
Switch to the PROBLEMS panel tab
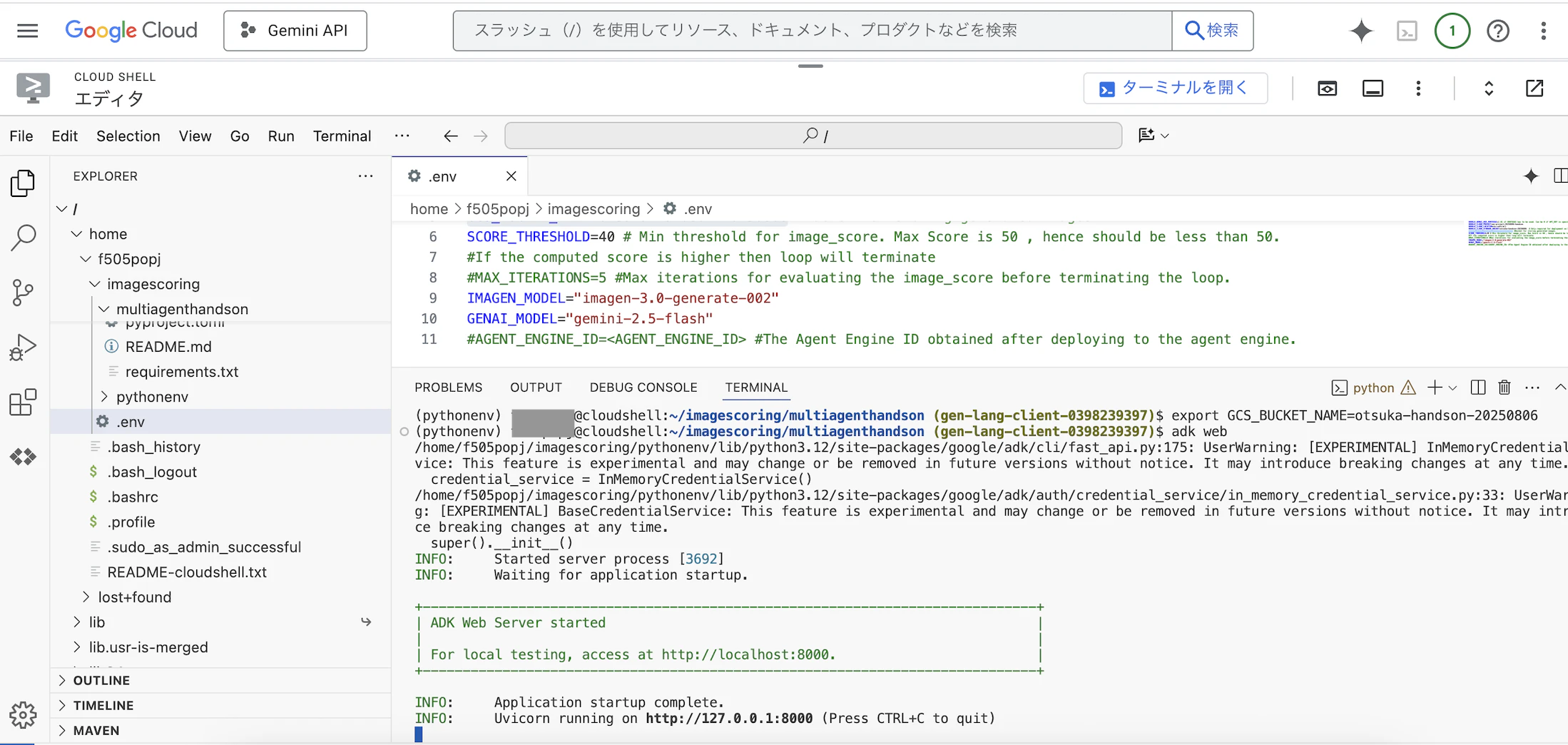448,387
